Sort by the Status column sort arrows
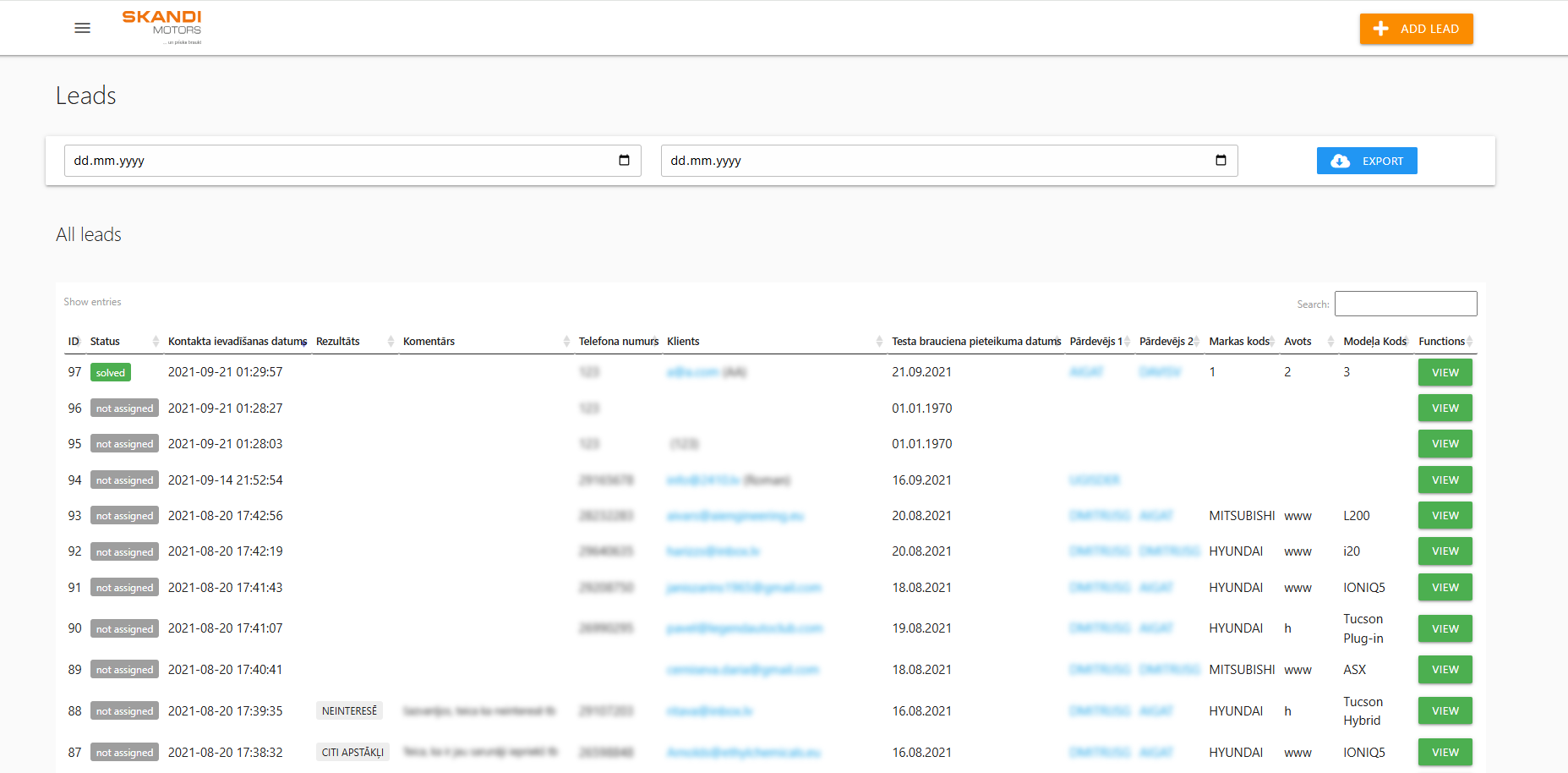Image resolution: width=1568 pixels, height=773 pixels. pos(156,341)
